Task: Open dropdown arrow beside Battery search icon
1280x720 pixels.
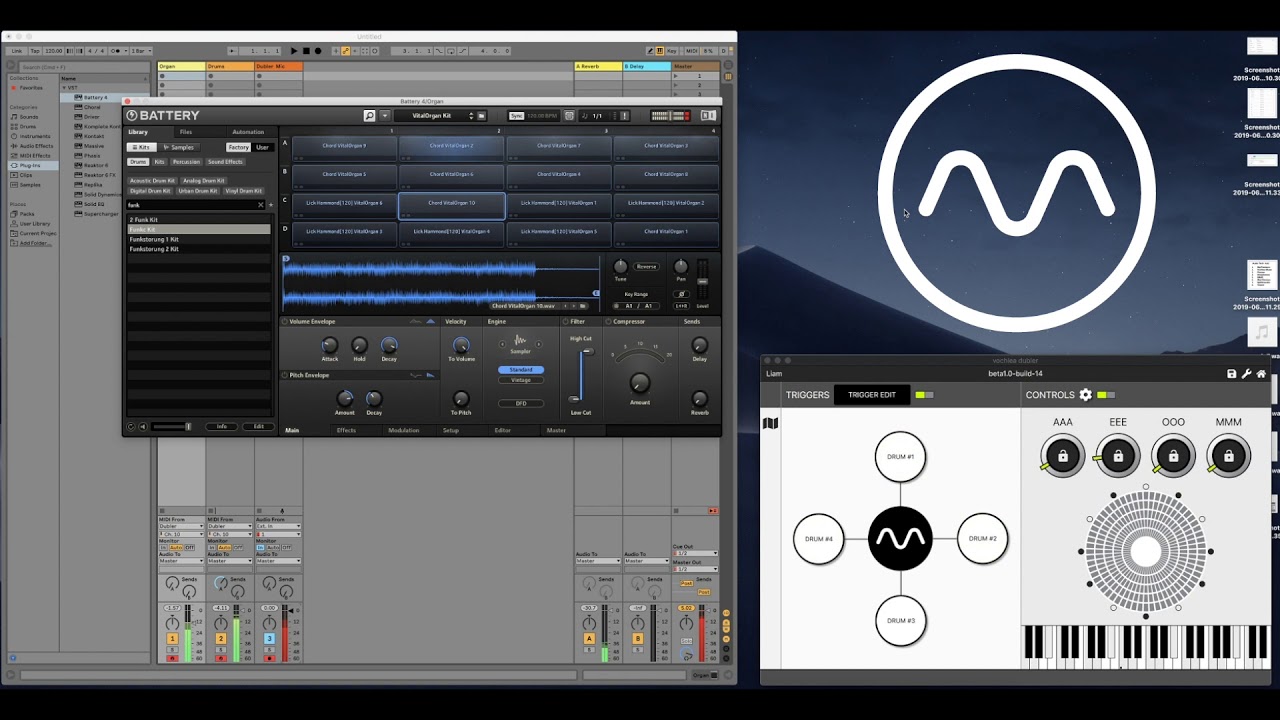Action: pyautogui.click(x=385, y=116)
